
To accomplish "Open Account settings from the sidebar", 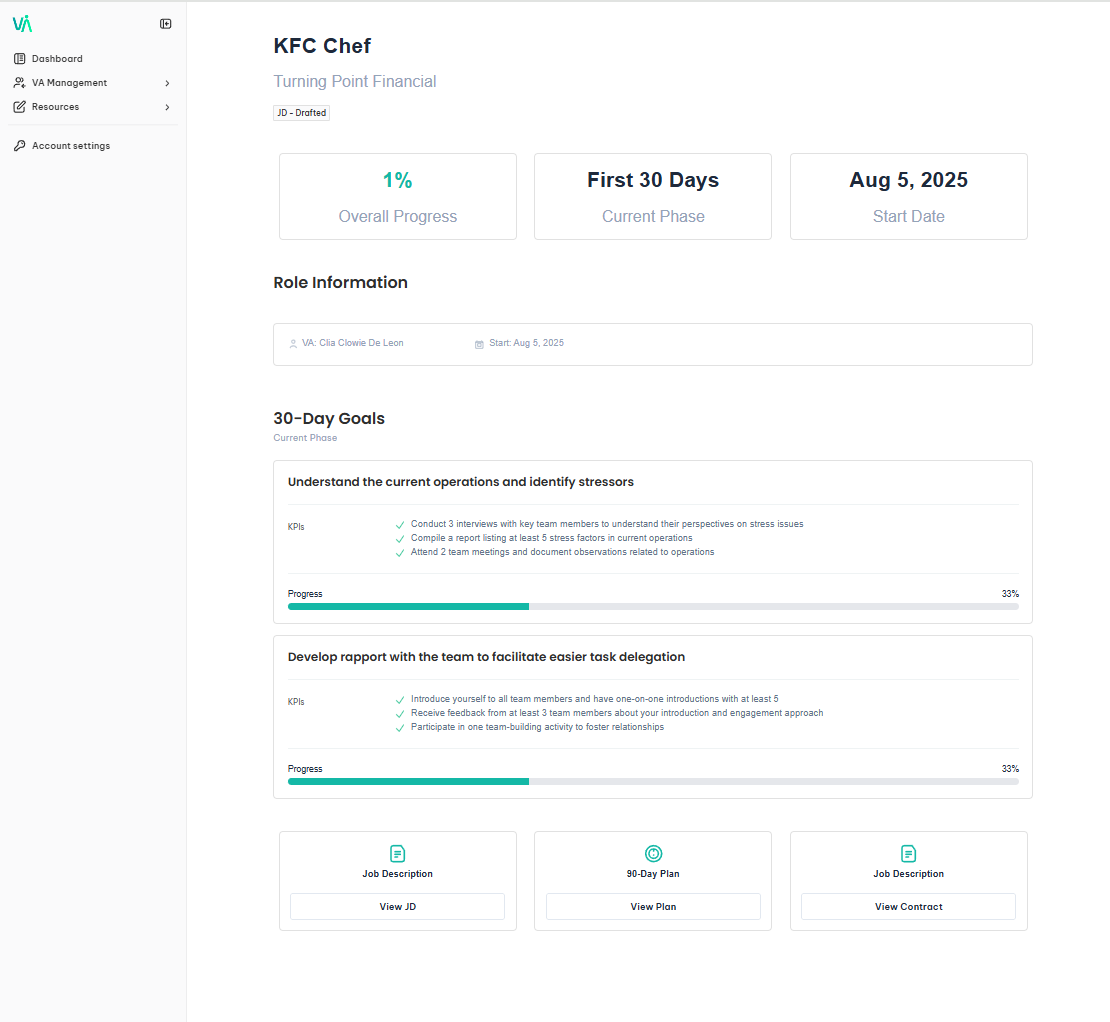I will point(70,145).
